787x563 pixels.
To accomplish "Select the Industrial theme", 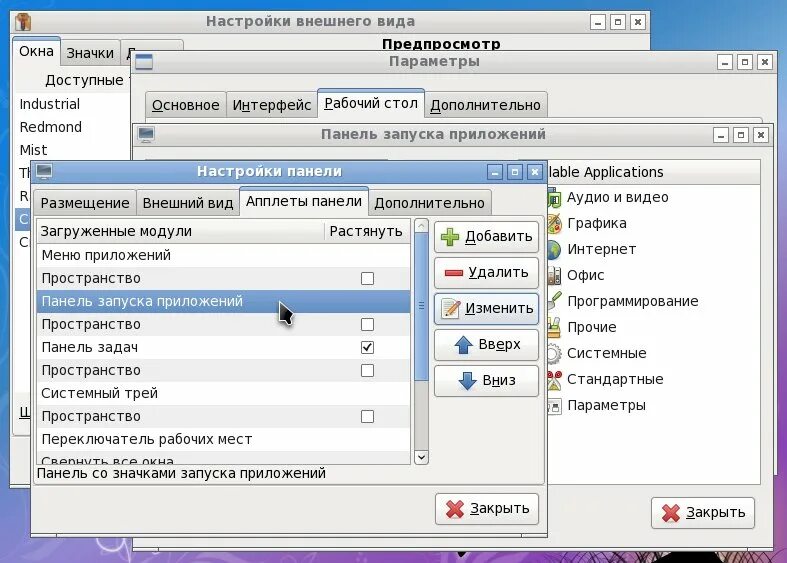I will click(50, 104).
